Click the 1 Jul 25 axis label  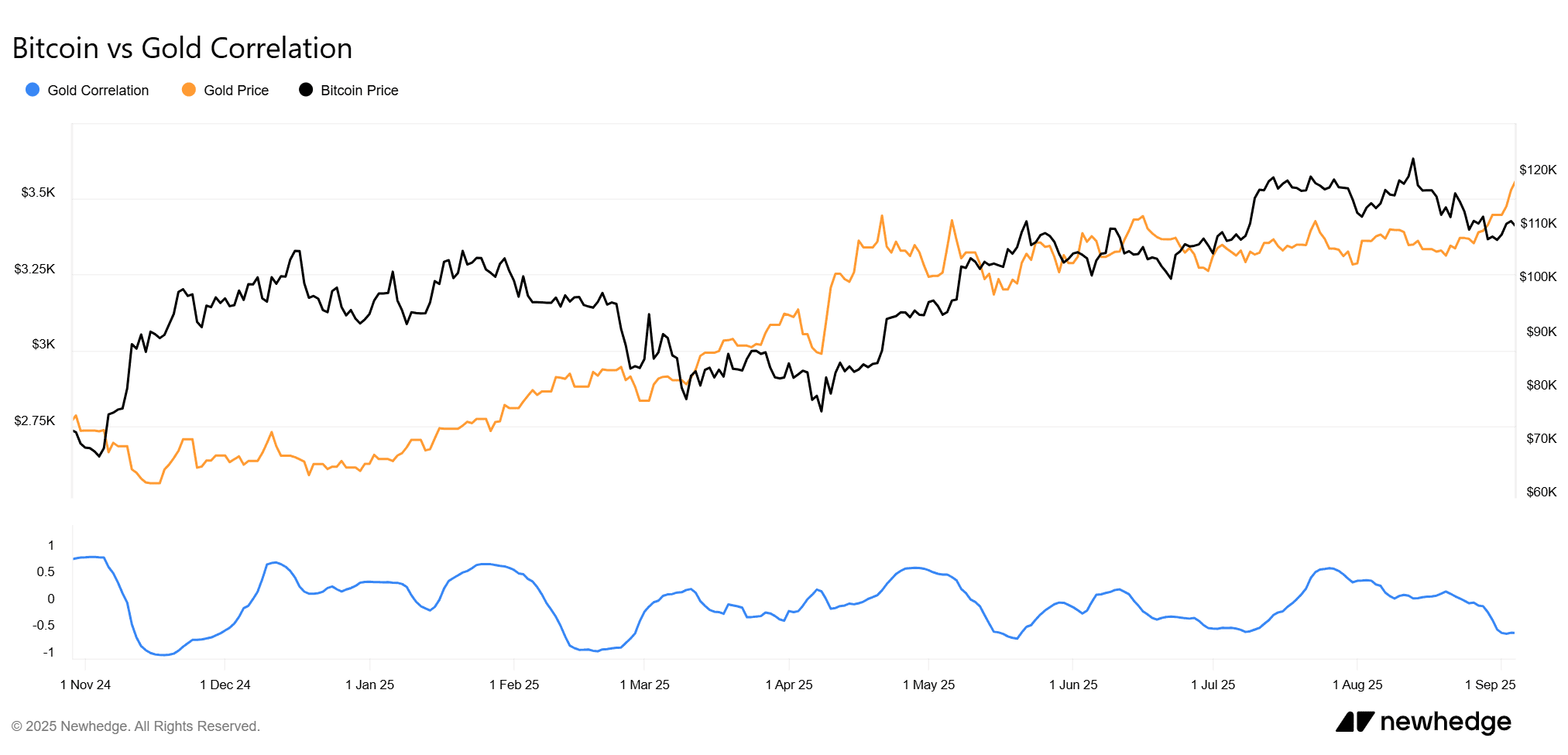coord(1213,685)
